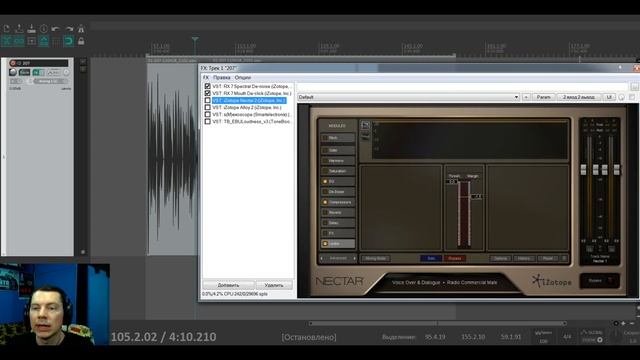Click next arrow beside Advanced
The width and height of the screenshot is (640, 360).
click(354, 258)
